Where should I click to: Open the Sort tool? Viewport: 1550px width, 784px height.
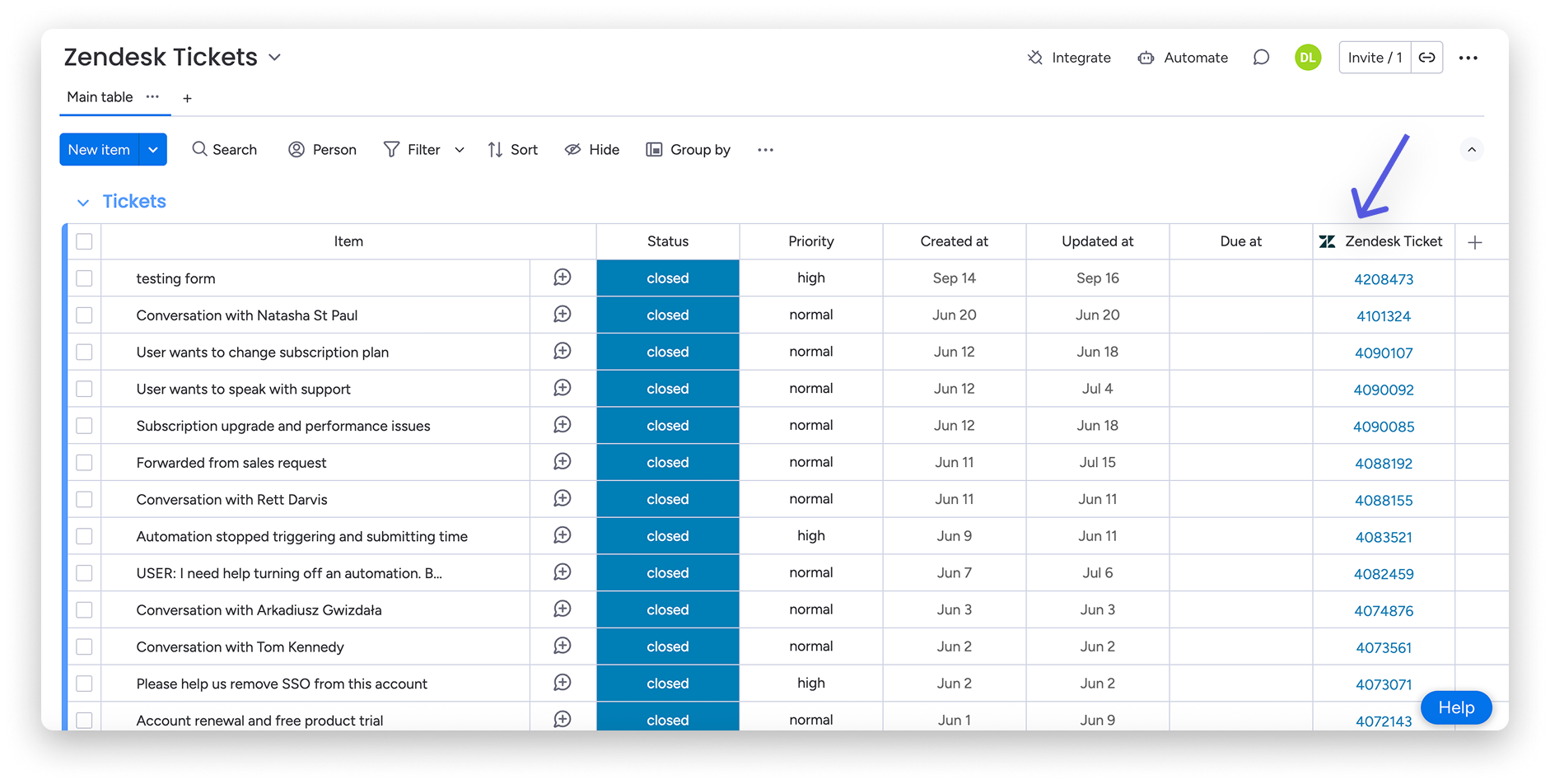[x=512, y=150]
